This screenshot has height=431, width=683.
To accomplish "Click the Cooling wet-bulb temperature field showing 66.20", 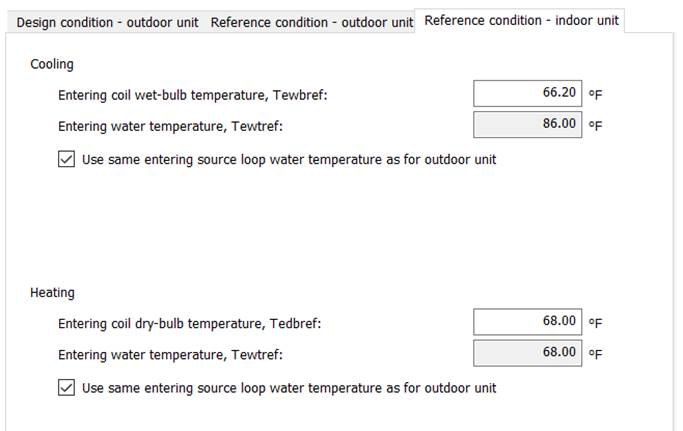I will tap(527, 93).
